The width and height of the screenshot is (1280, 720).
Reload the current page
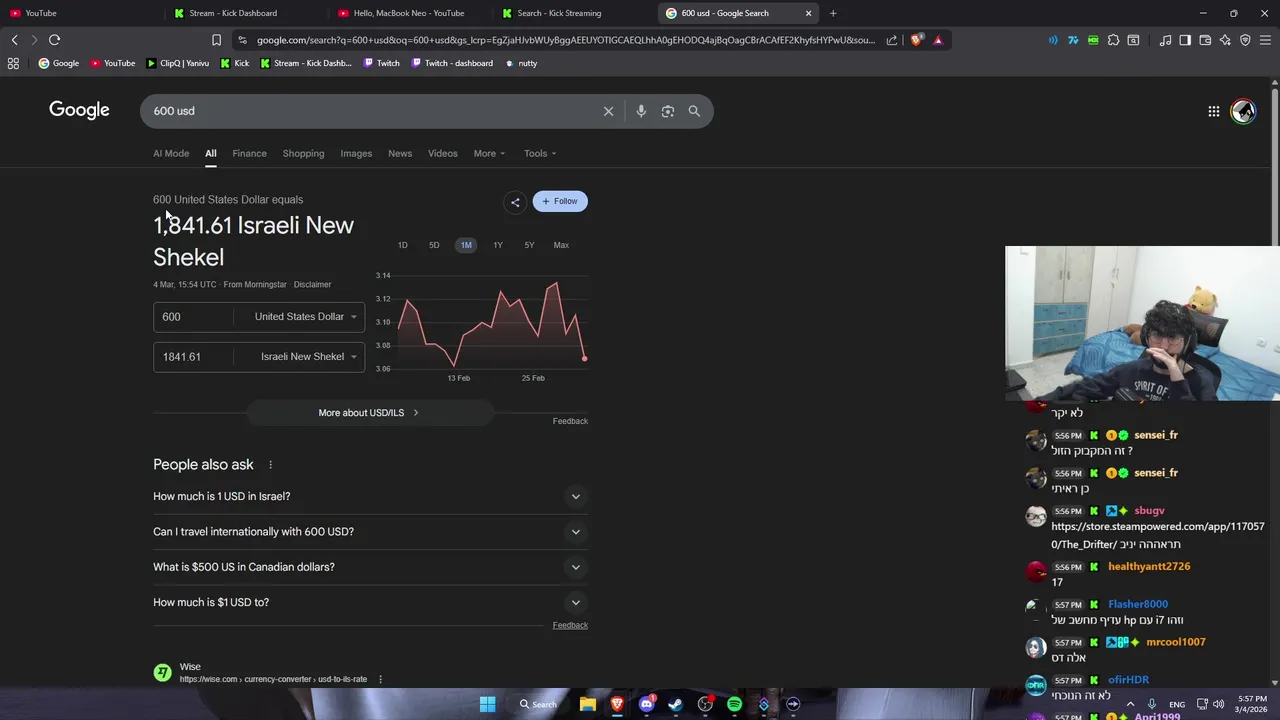tap(54, 40)
